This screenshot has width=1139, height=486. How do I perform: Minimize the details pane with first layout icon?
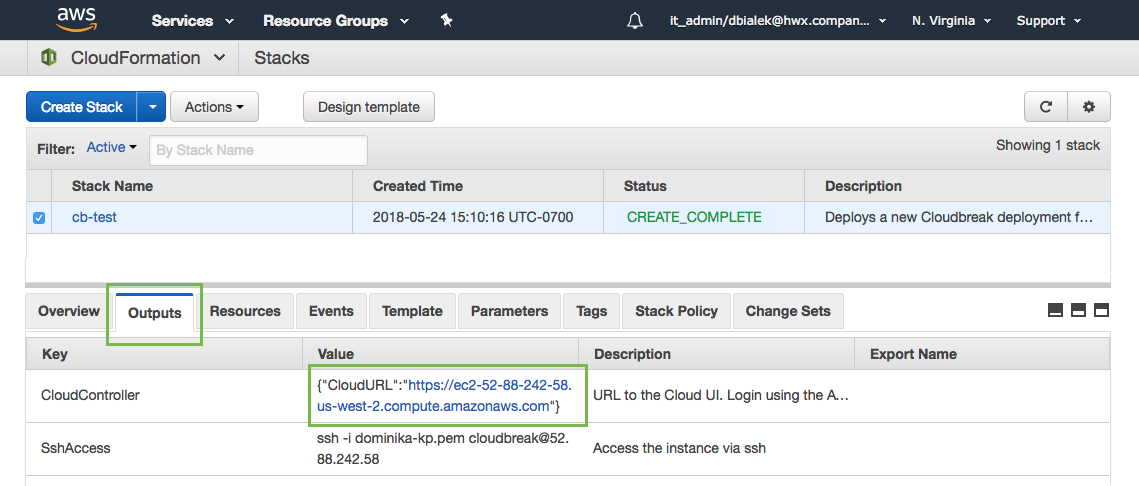[x=1055, y=311]
